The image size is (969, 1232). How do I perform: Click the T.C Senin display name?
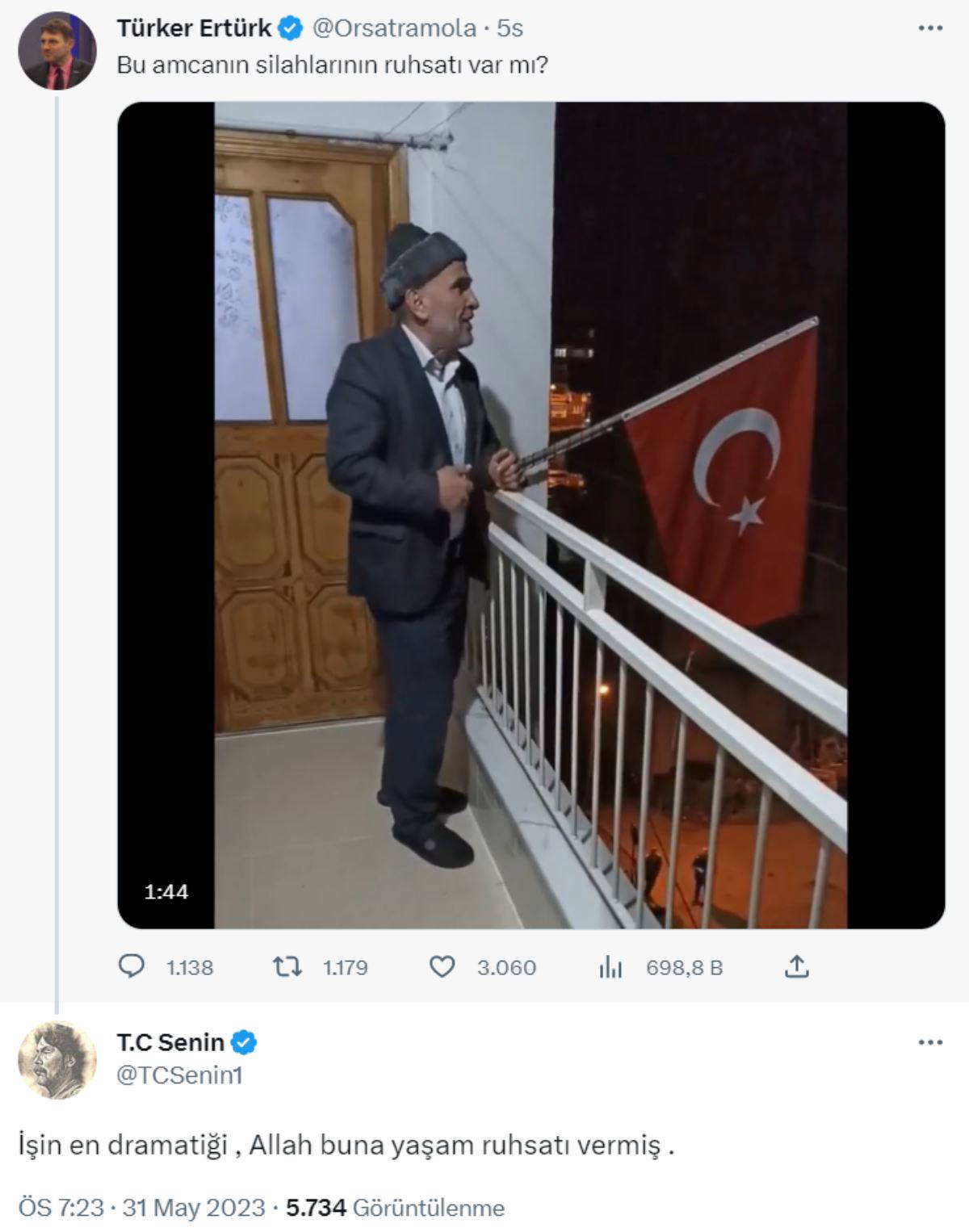point(170,1042)
